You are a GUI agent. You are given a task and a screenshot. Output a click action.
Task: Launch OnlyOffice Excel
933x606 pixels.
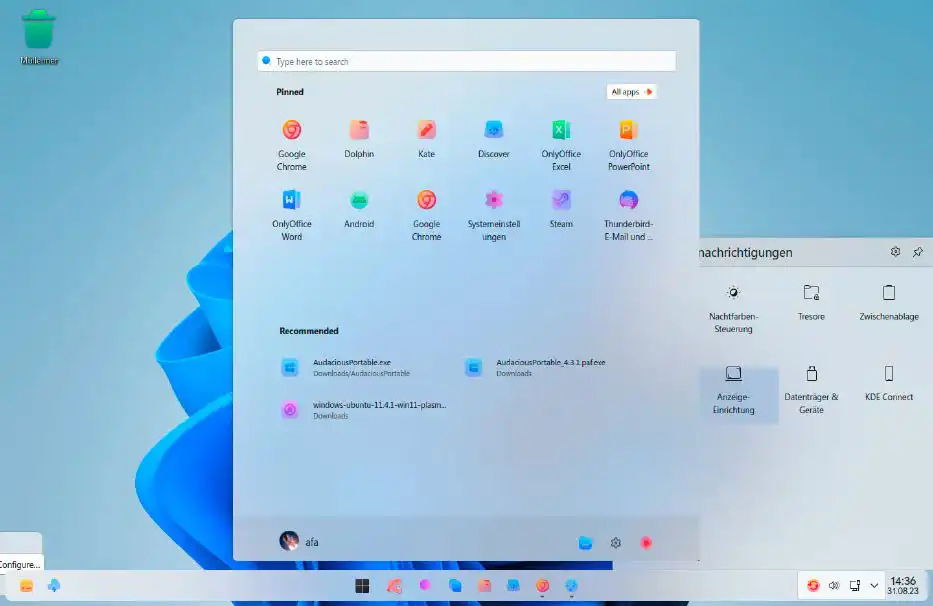pos(561,145)
